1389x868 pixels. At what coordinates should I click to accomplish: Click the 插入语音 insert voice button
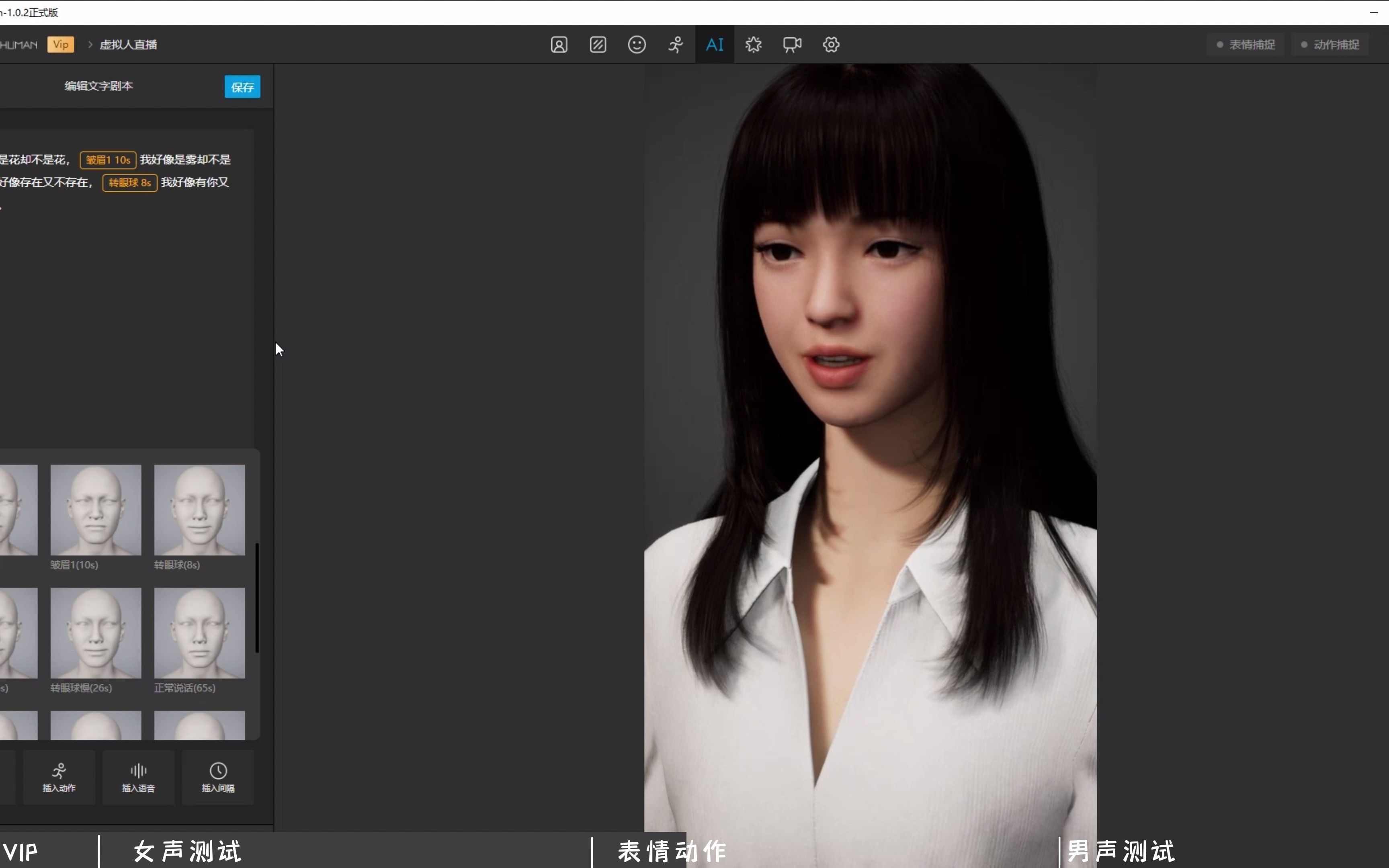[138, 777]
